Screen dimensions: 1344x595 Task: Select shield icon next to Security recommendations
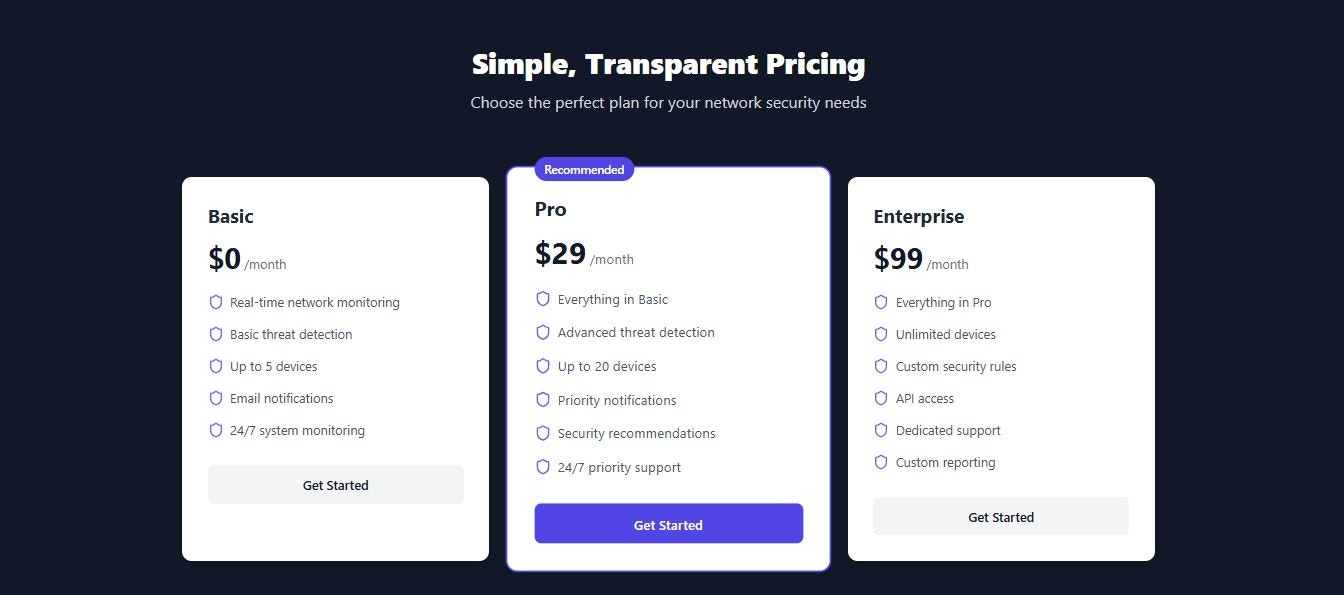(x=543, y=433)
